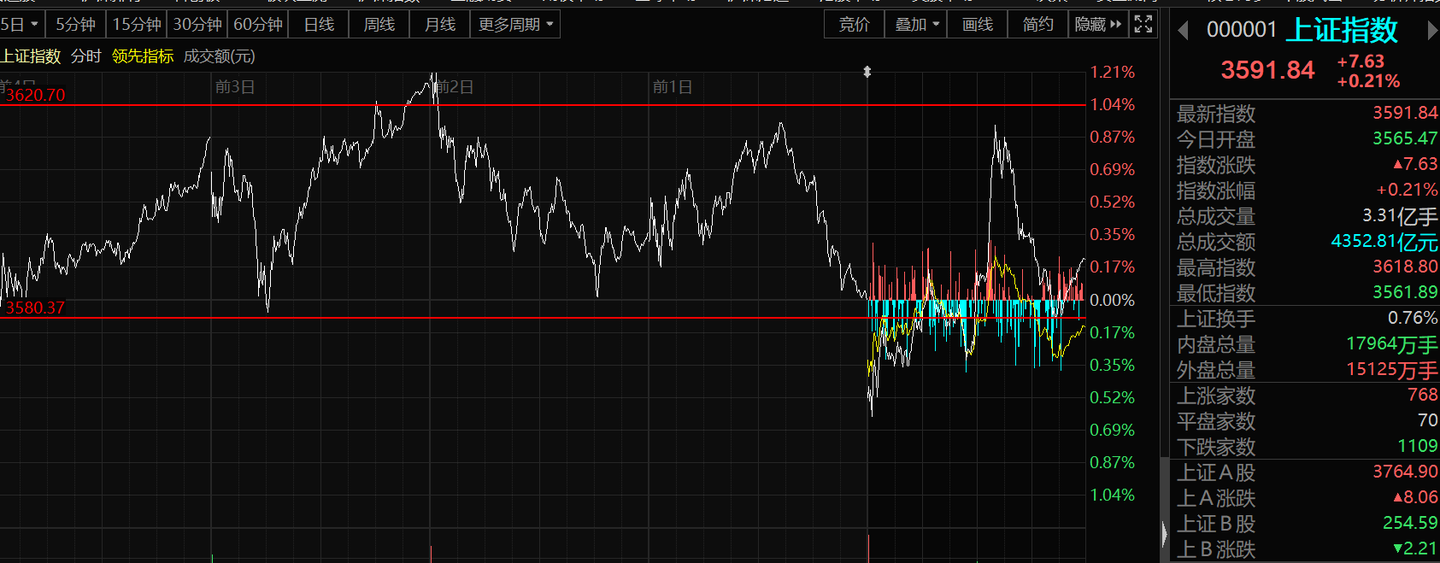Select the 上证指数 chart legend label

31,56
